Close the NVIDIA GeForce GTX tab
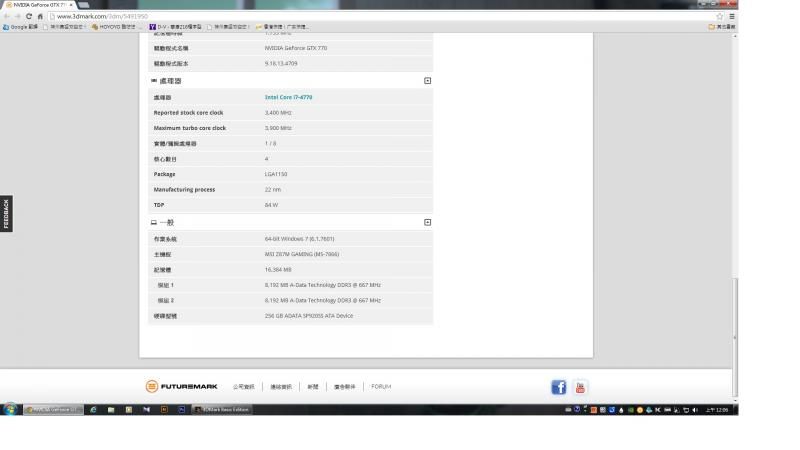 pyautogui.click(x=70, y=5)
